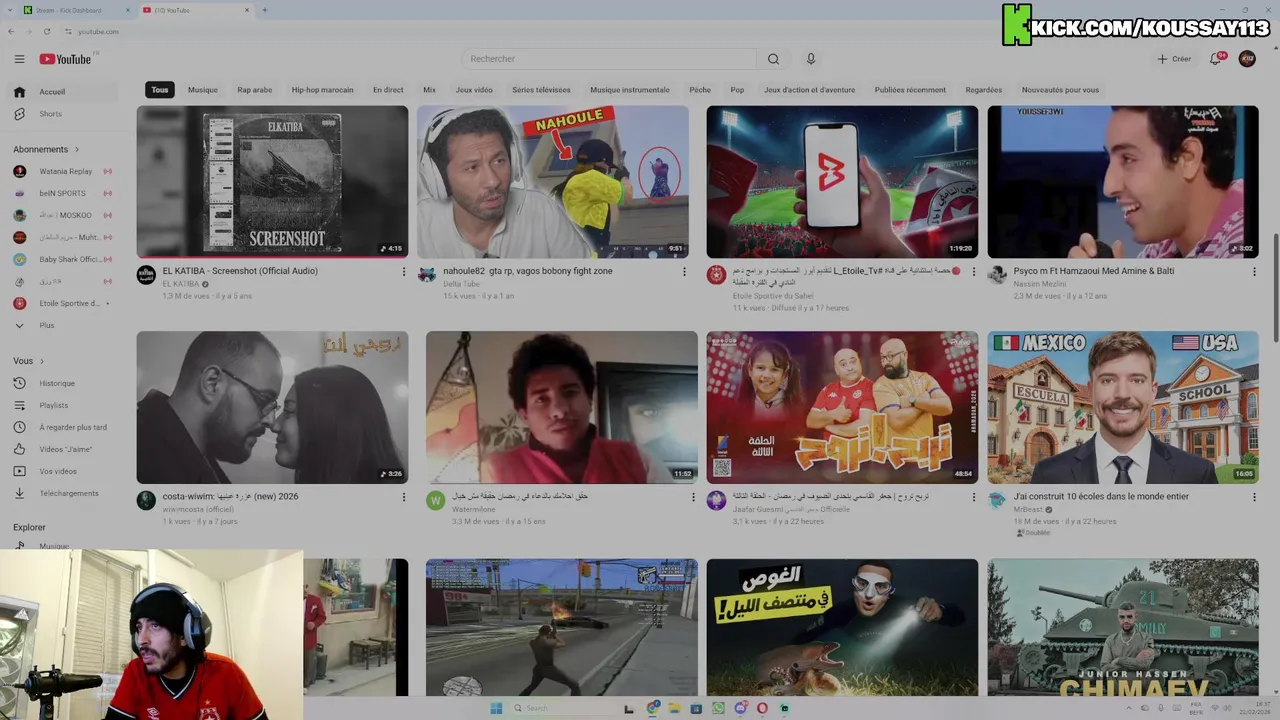
Task: Select the Nouveautés pour vous chip
Action: (x=1060, y=90)
